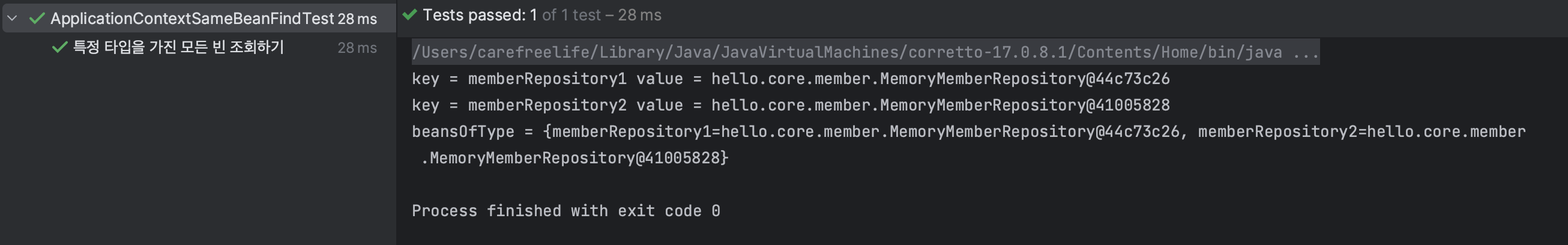Click the 'key = memberRepository2' output text
The height and width of the screenshot is (245, 1568).
[x=519, y=106]
